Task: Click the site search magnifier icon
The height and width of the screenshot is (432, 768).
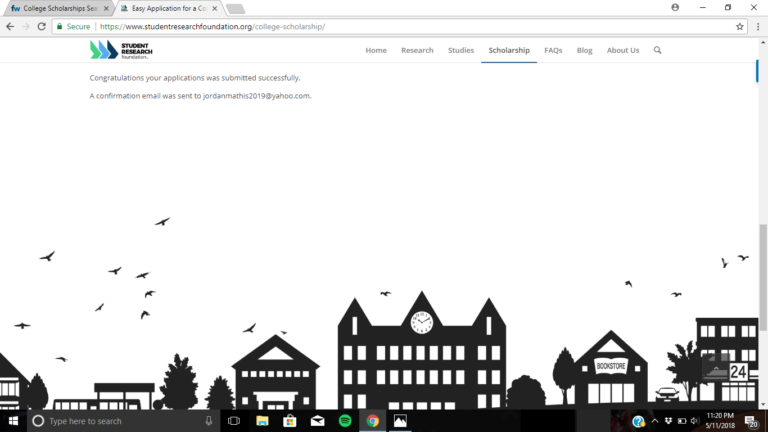Action: [x=657, y=50]
